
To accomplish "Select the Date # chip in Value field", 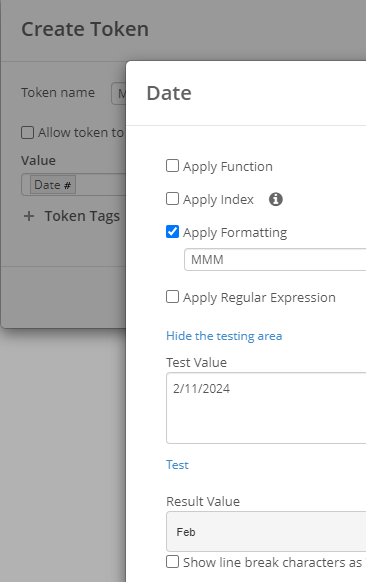I will pyautogui.click(x=53, y=185).
